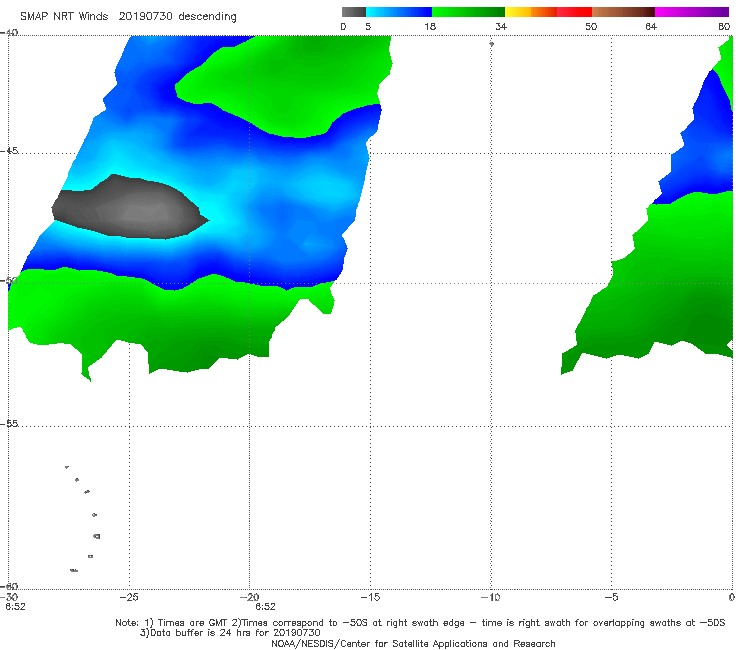Click the green 18-34 color bar segment
The height and width of the screenshot is (650, 740).
(468, 12)
